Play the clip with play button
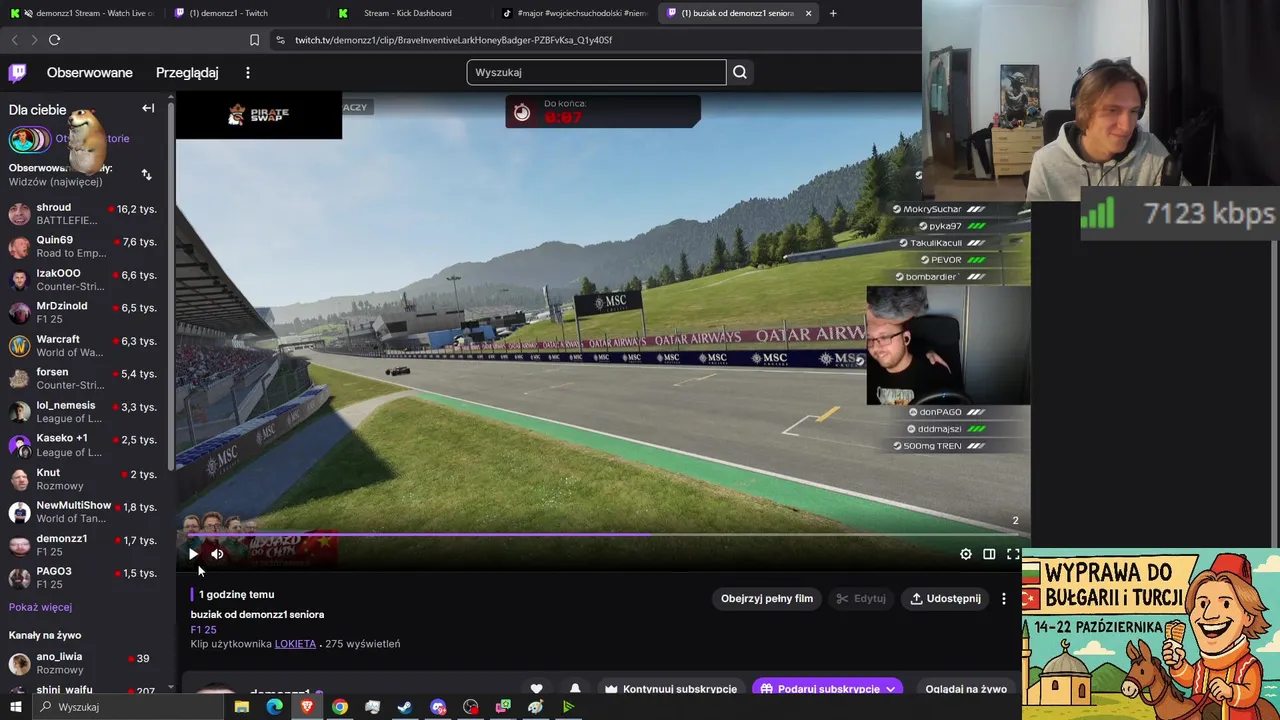This screenshot has width=1280, height=720. [x=193, y=554]
